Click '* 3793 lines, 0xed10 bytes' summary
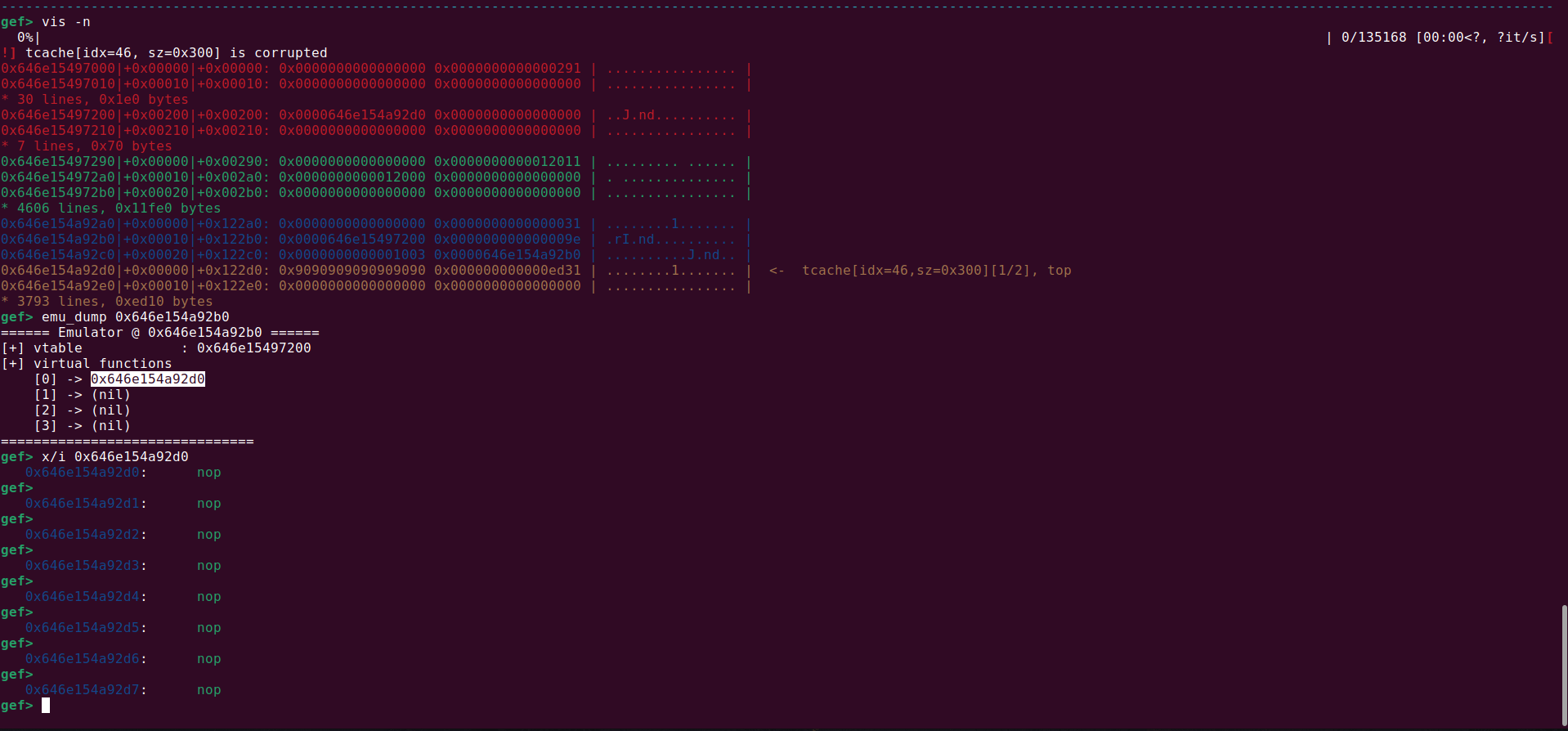 (107, 302)
